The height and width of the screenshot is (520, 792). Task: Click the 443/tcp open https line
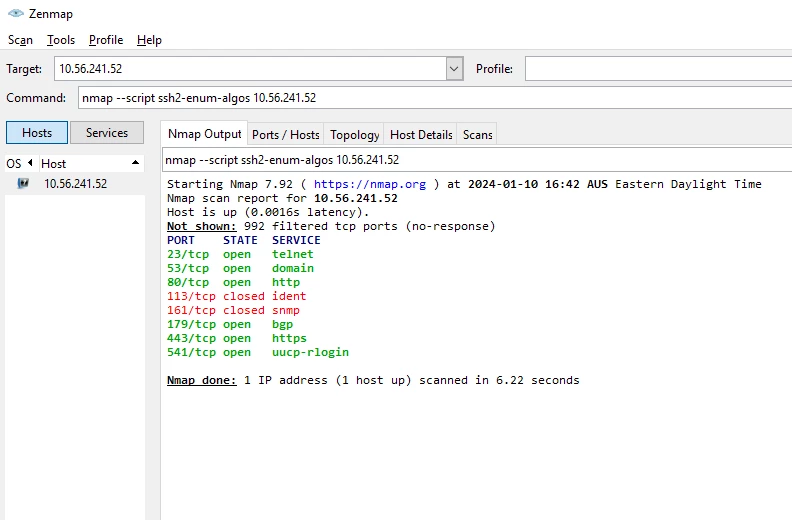(236, 338)
